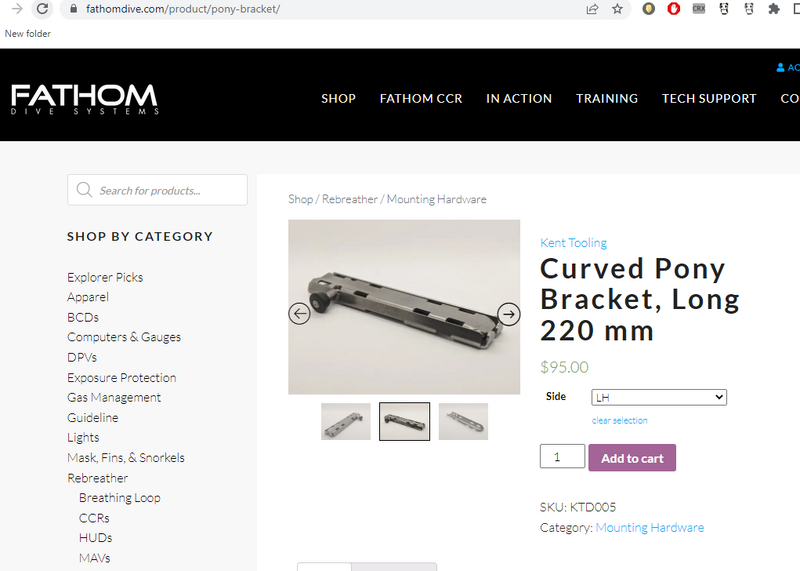The width and height of the screenshot is (800, 571).
Task: Open the FATHOM CCR menu item
Action: coord(421,98)
